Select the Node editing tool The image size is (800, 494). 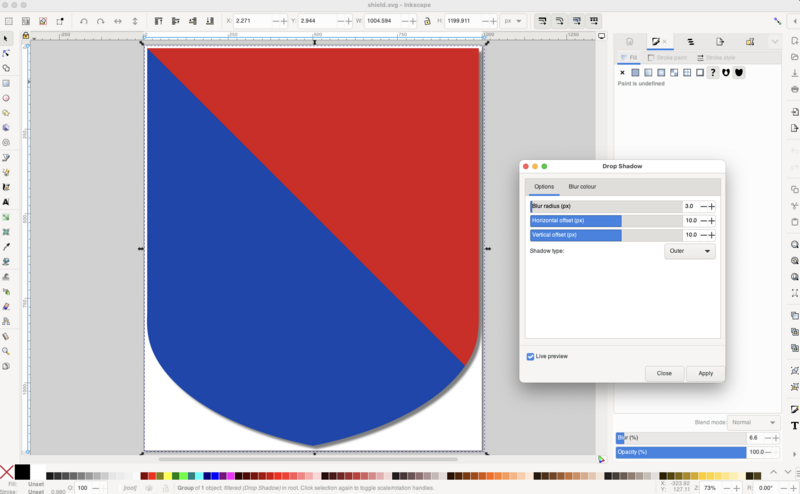pyautogui.click(x=6, y=53)
